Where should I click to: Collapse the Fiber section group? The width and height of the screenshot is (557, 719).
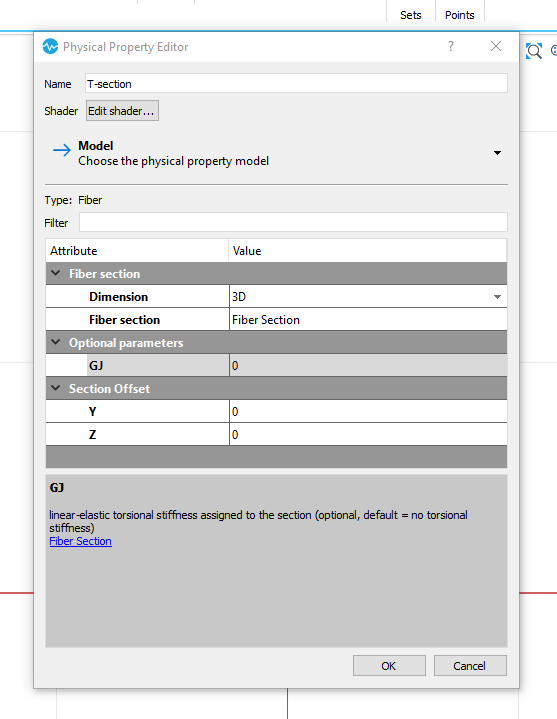(x=55, y=273)
